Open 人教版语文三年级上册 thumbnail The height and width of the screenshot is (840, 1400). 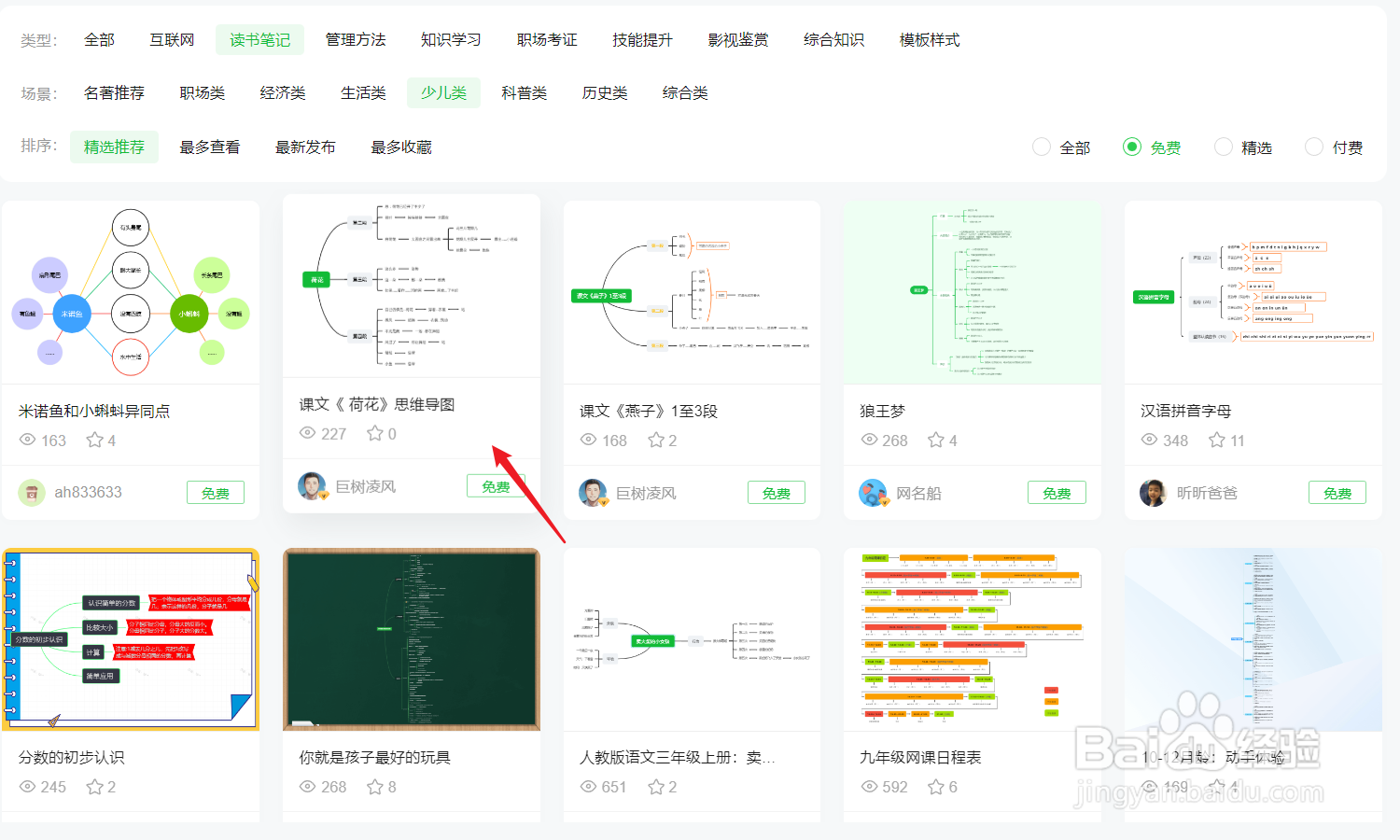coord(692,639)
